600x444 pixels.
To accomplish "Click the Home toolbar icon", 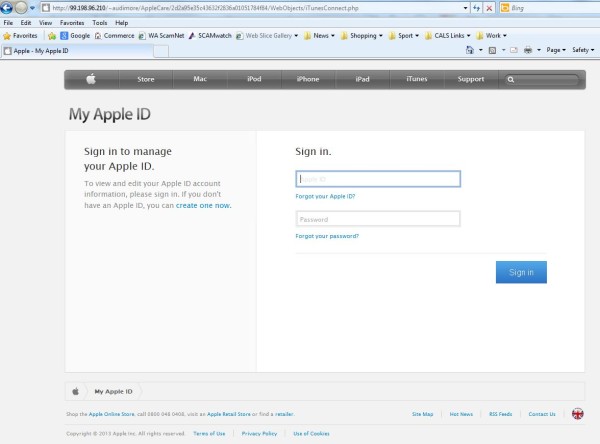I will (470, 50).
